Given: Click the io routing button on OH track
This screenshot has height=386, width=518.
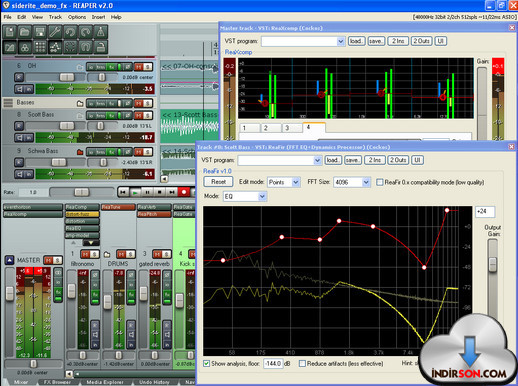Looking at the screenshot, I should pos(91,67).
